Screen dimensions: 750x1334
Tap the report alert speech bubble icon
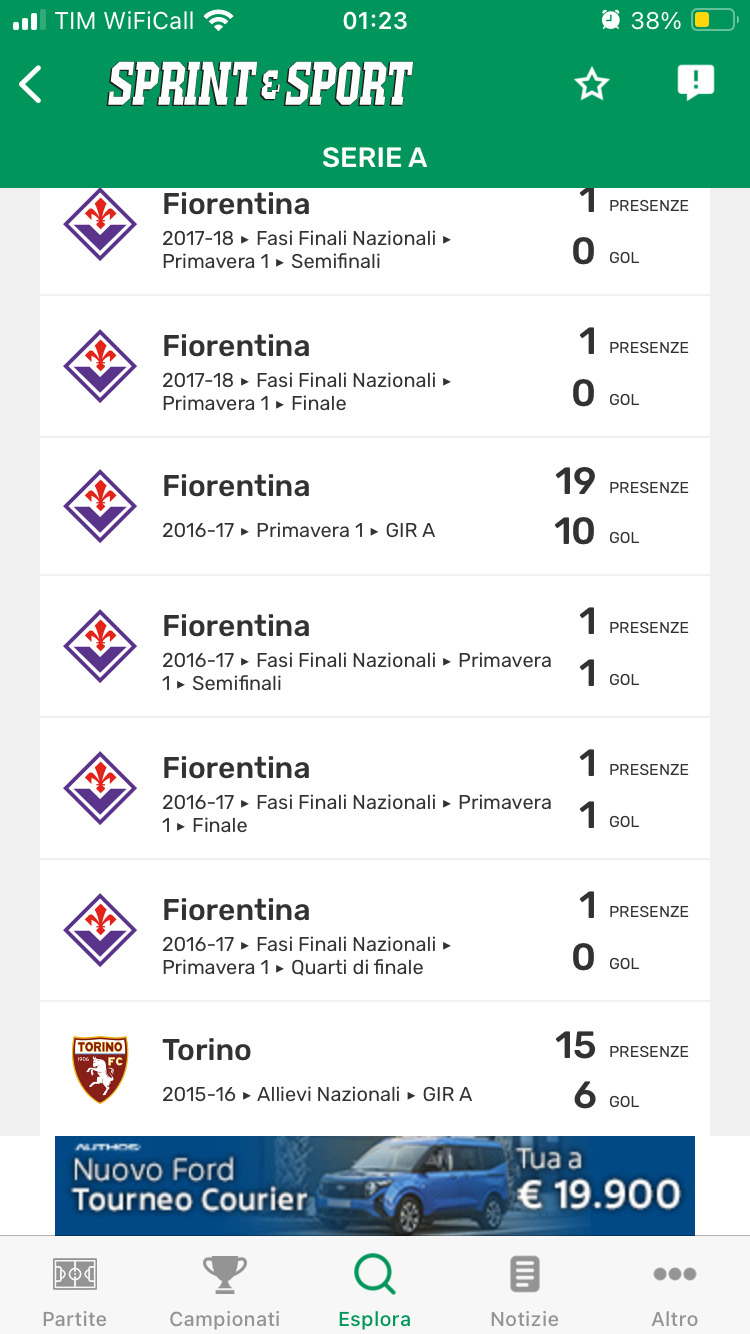tap(695, 83)
